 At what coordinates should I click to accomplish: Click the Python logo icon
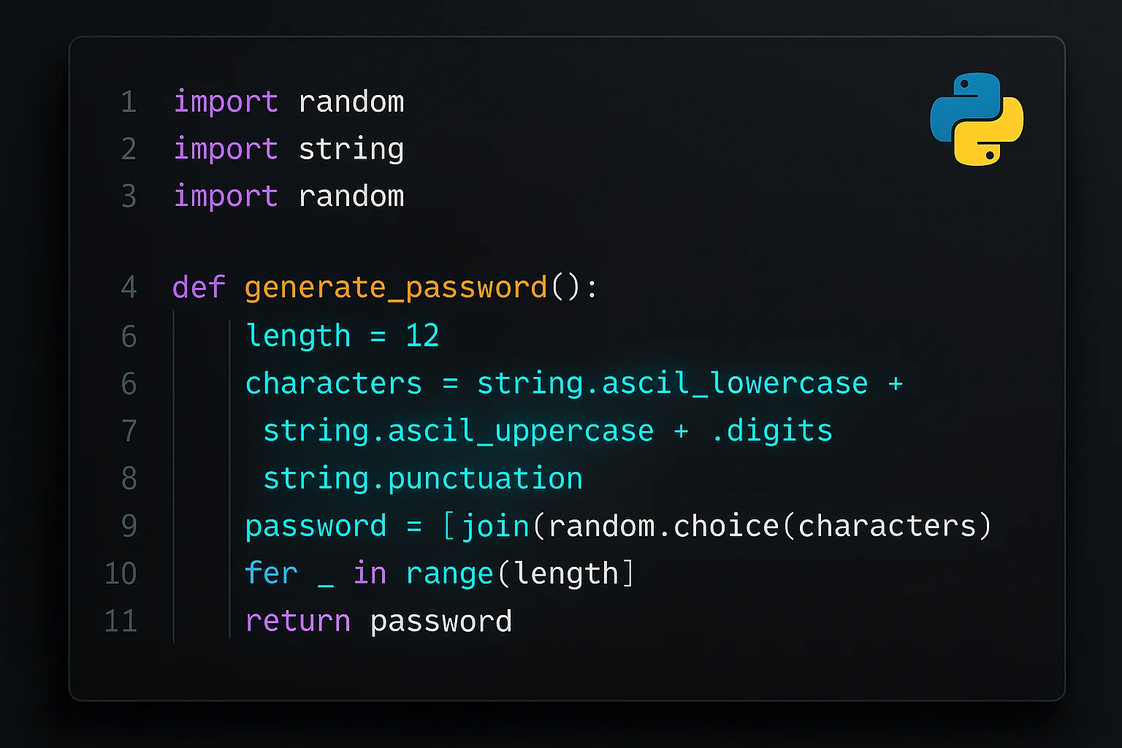pos(976,118)
